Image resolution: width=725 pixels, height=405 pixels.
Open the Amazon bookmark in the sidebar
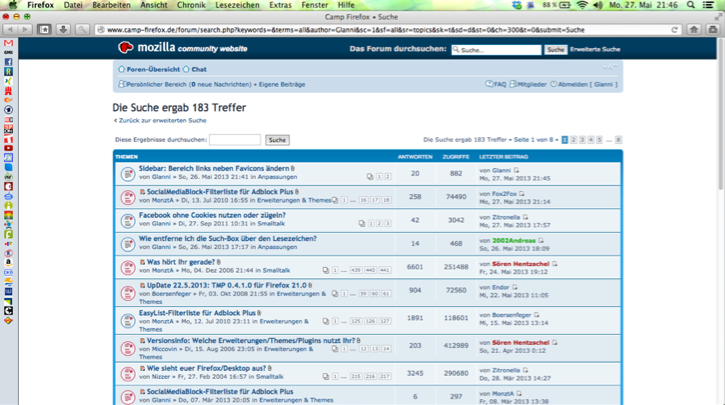pos(8,262)
